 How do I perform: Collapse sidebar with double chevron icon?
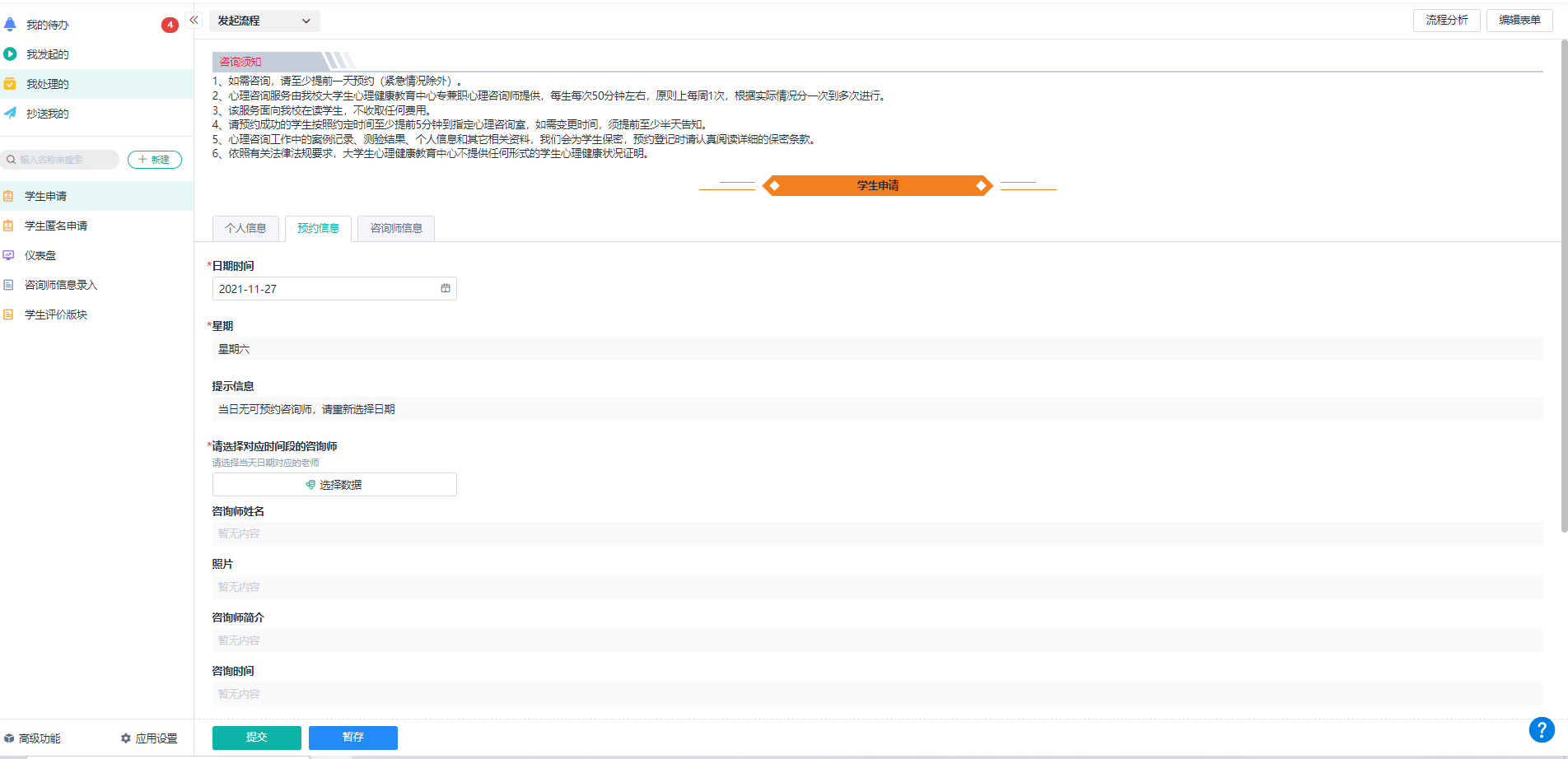(194, 21)
